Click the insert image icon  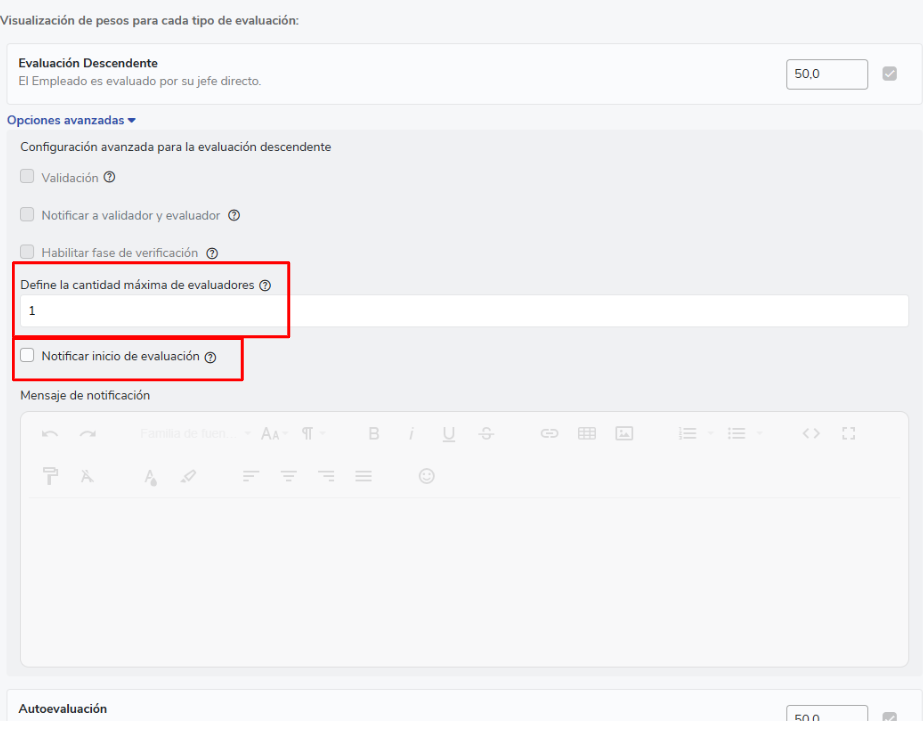pos(624,434)
